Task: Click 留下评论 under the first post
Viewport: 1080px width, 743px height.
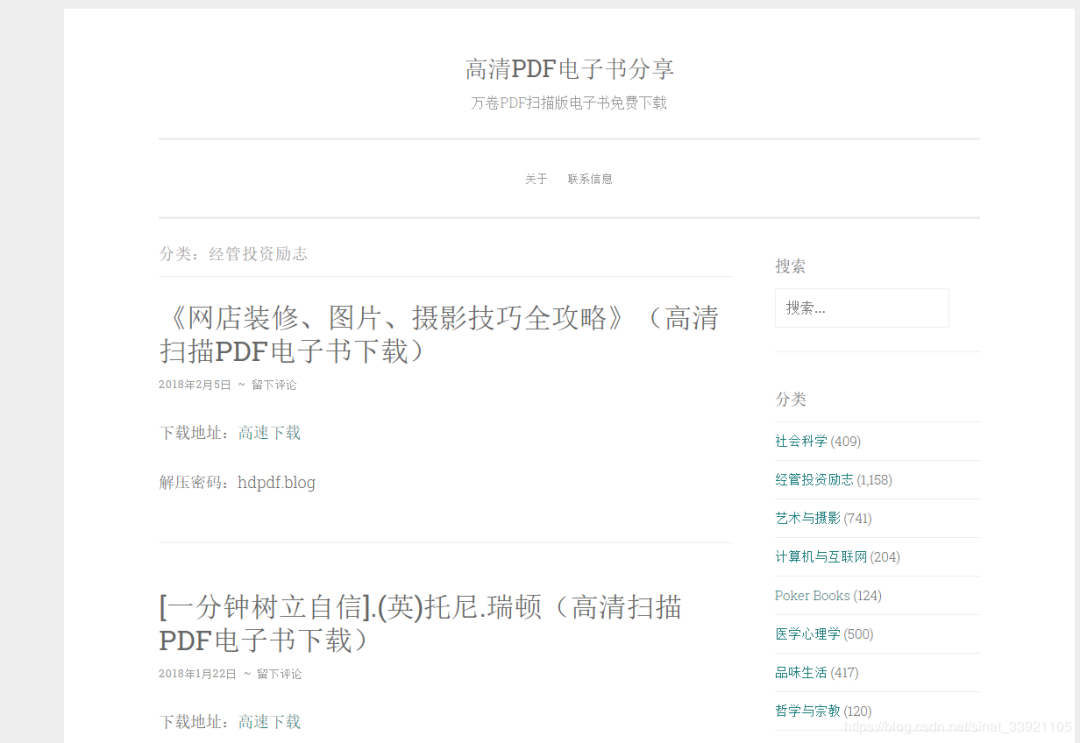Action: [273, 385]
